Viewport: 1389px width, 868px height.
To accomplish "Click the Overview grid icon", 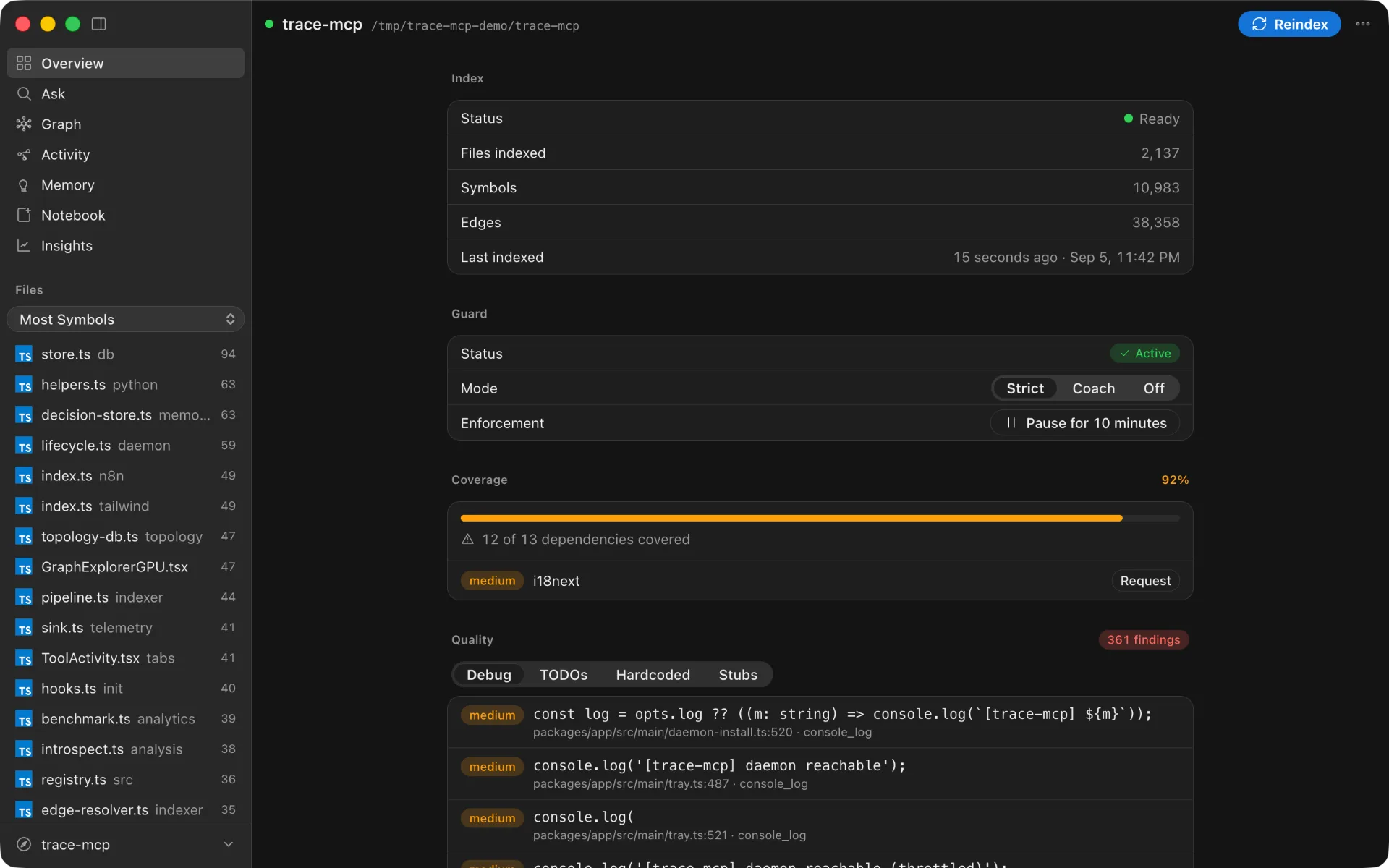I will click(24, 63).
